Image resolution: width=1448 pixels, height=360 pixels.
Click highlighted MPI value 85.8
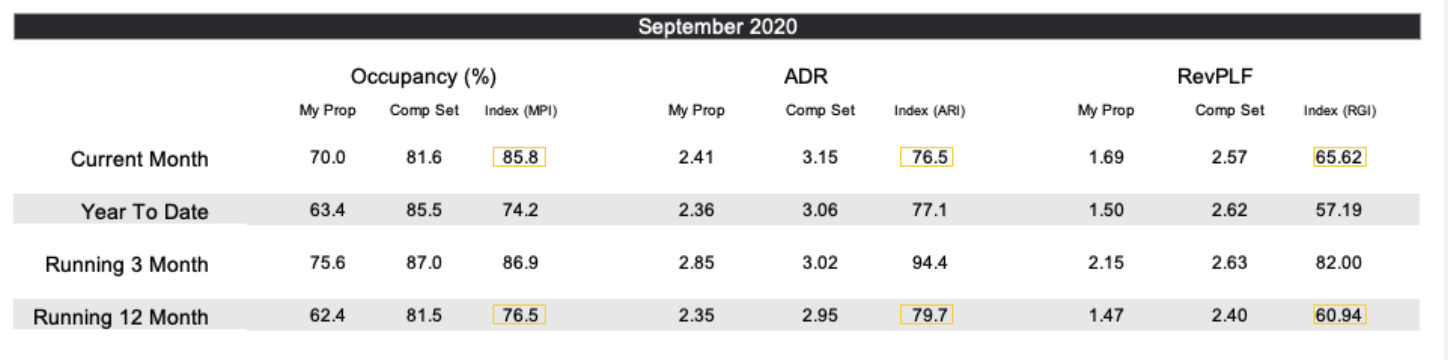pos(519,157)
